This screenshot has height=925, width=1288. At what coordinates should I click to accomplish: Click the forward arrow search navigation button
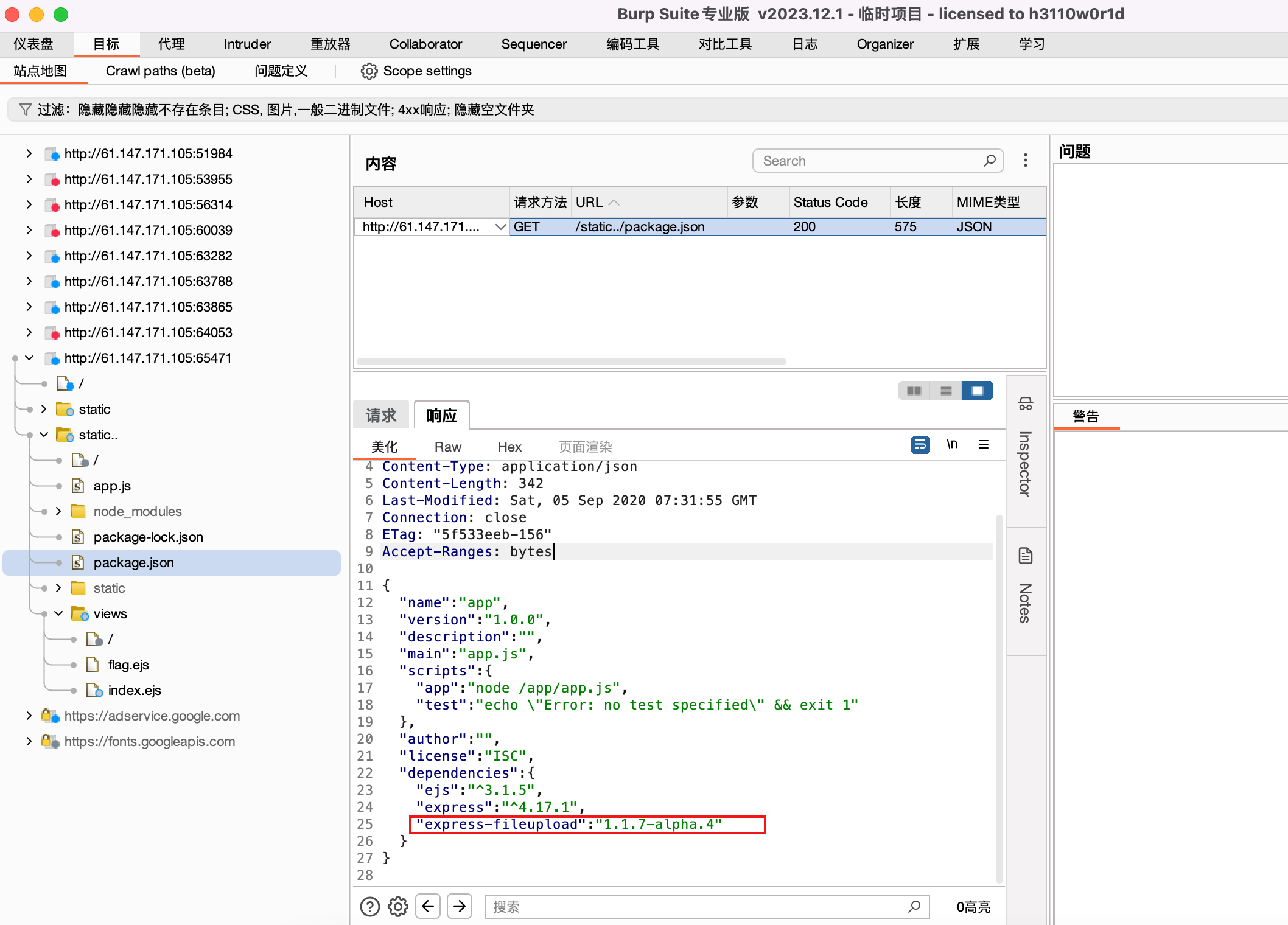tap(460, 906)
